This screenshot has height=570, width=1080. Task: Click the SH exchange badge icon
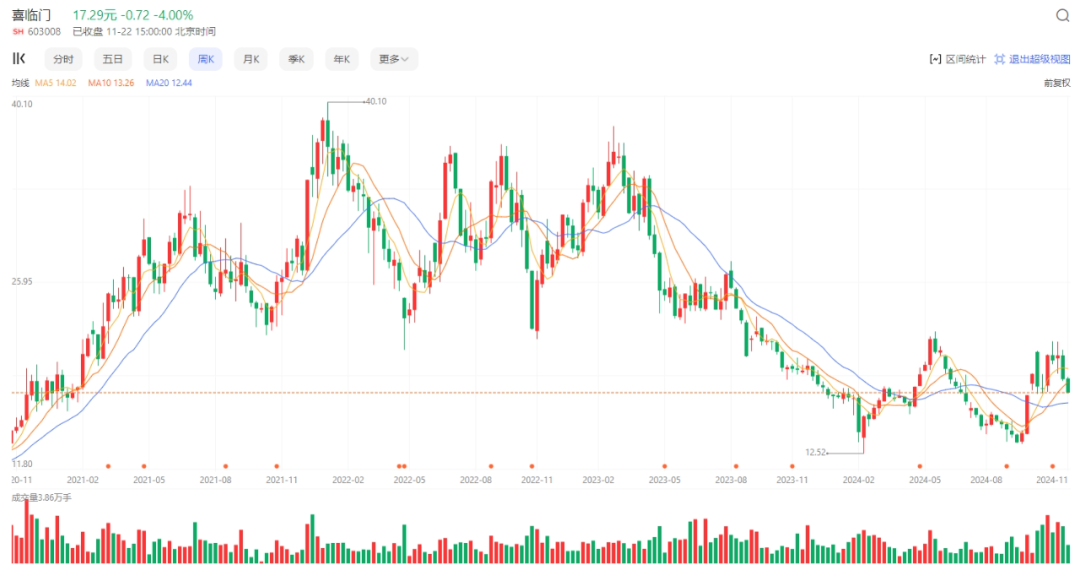18,32
